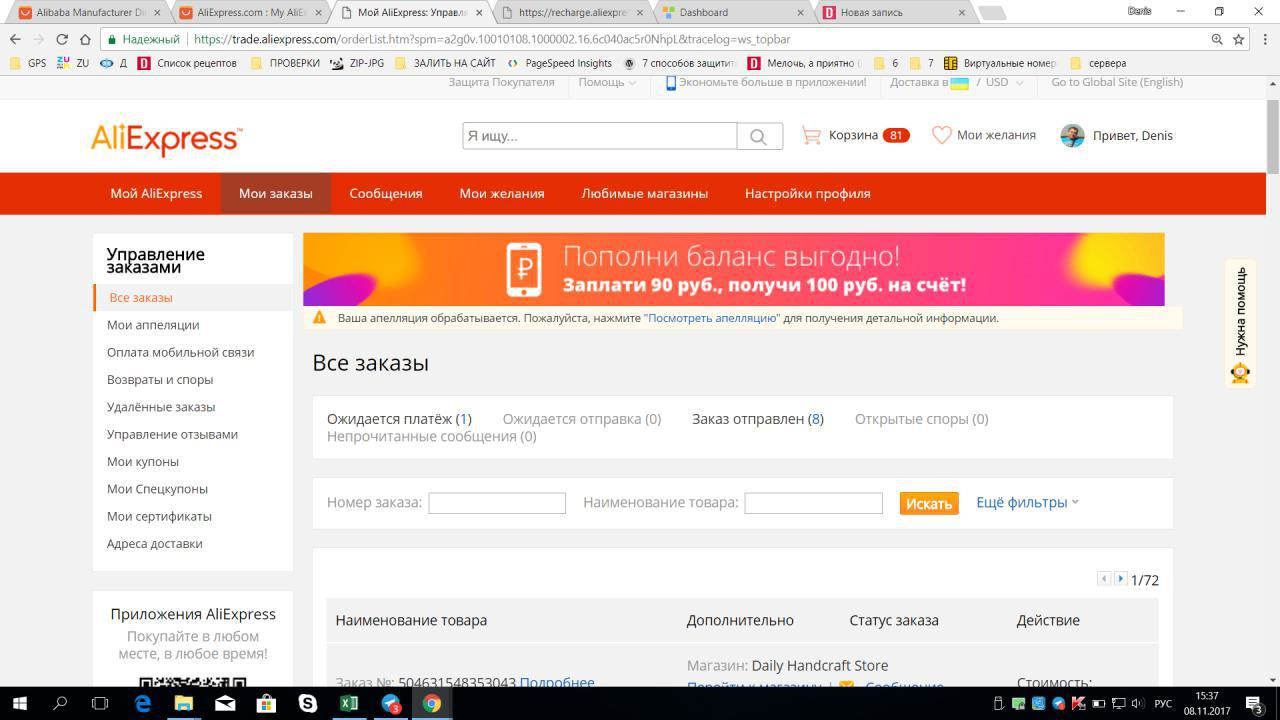Screen dimensions: 1280x720
Task: Click Go to Global Site (English)
Action: [x=1117, y=82]
